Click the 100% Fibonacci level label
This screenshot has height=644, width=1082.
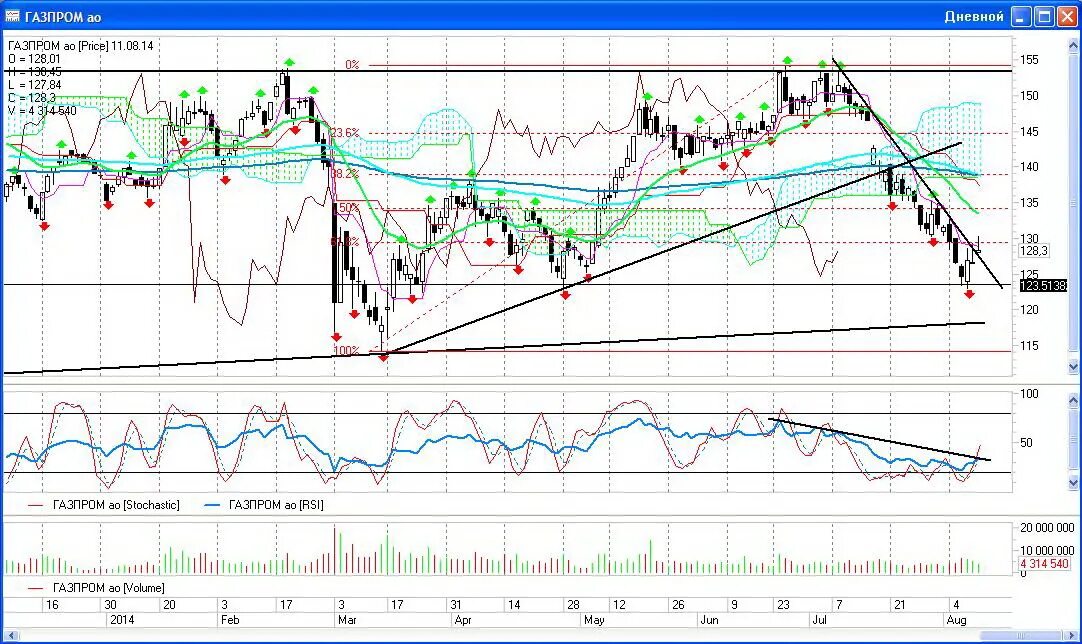(346, 351)
